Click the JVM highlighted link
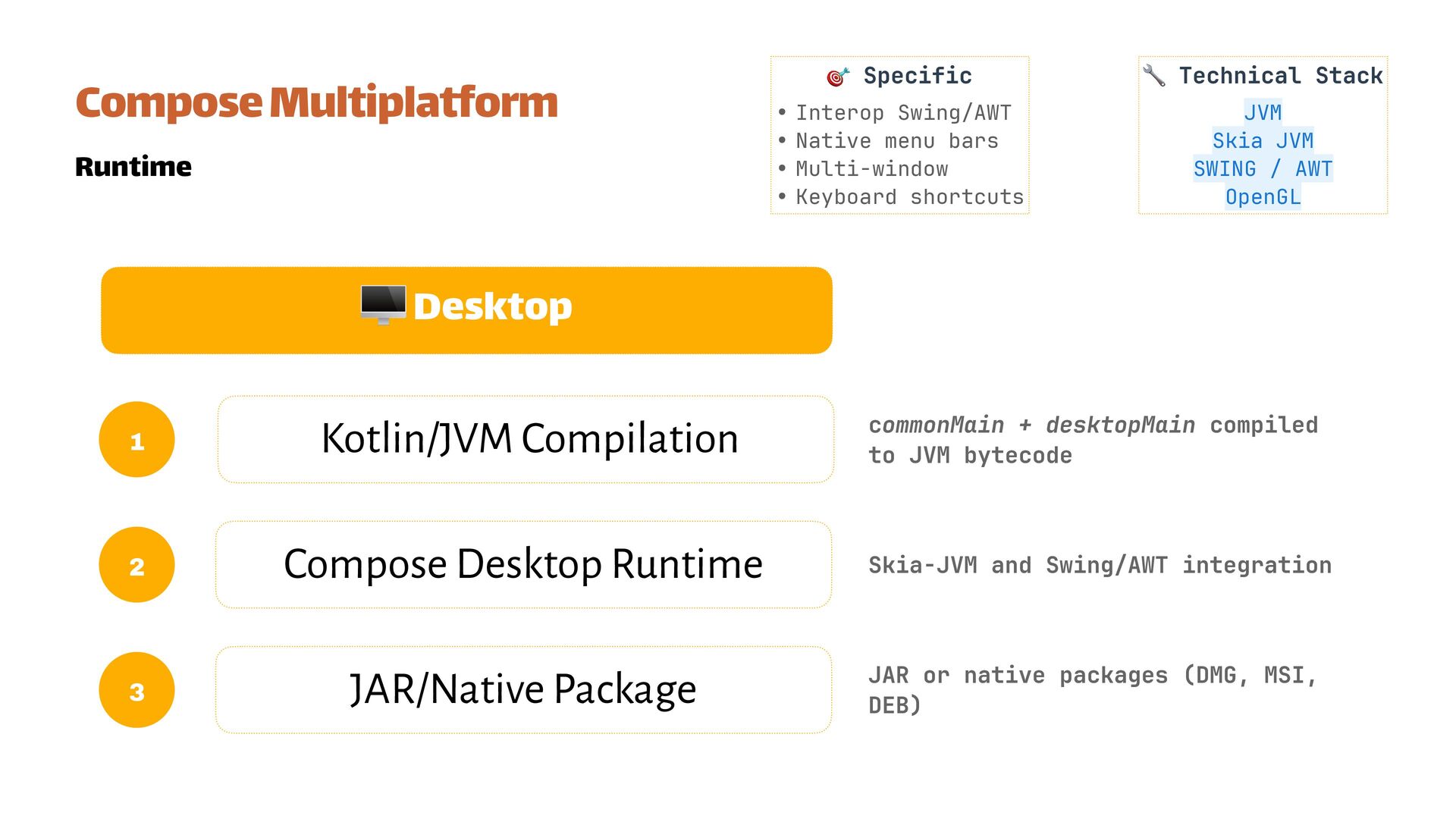The width and height of the screenshot is (1456, 819). click(x=1263, y=113)
